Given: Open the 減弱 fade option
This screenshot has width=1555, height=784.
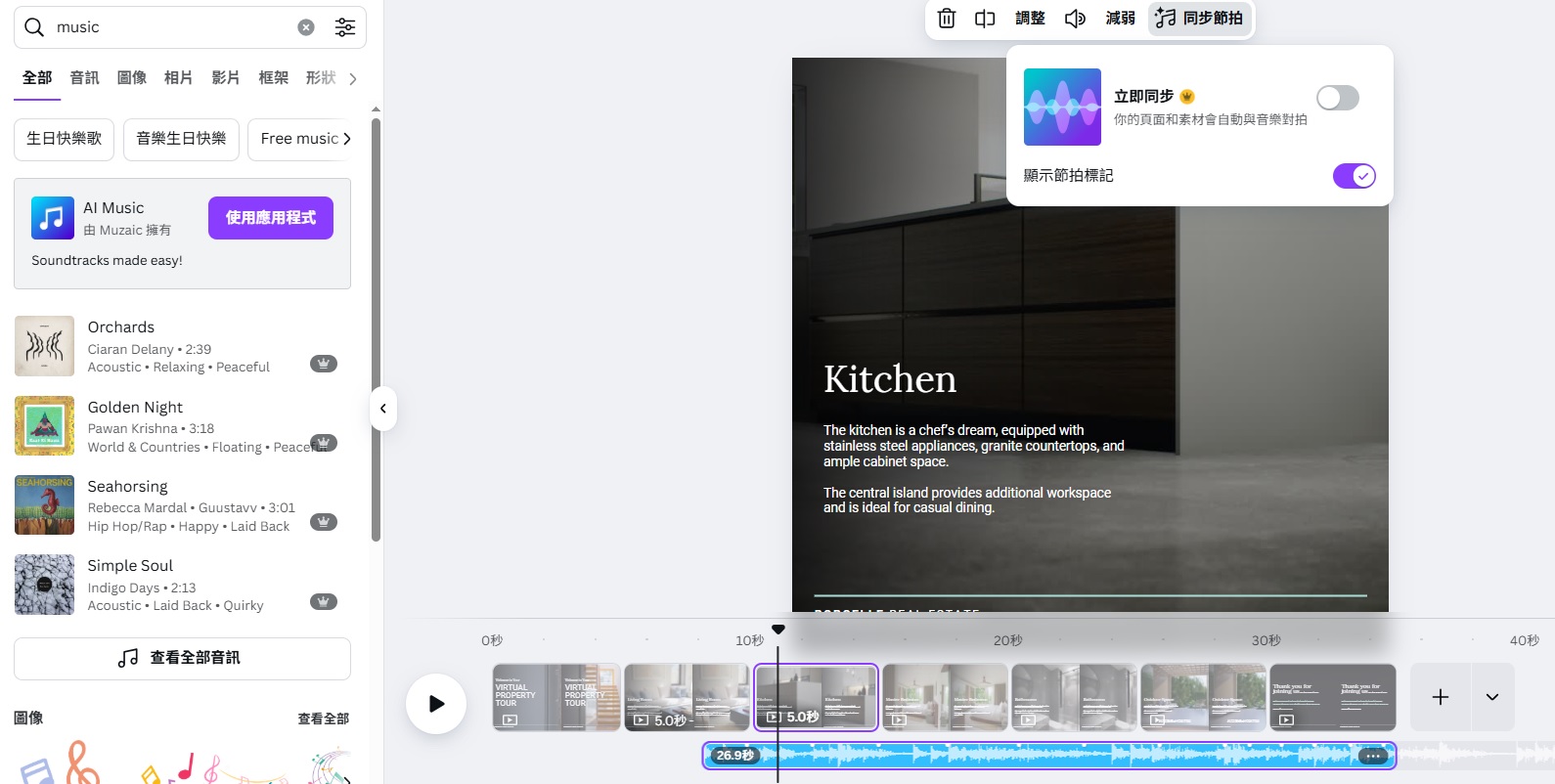Looking at the screenshot, I should [x=1120, y=19].
